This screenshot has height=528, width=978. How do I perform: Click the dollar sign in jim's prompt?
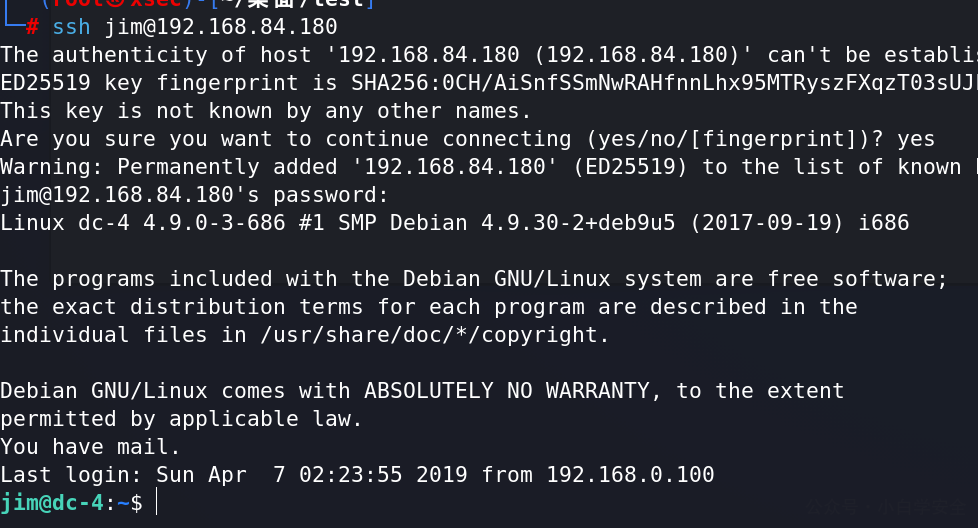[137, 502]
